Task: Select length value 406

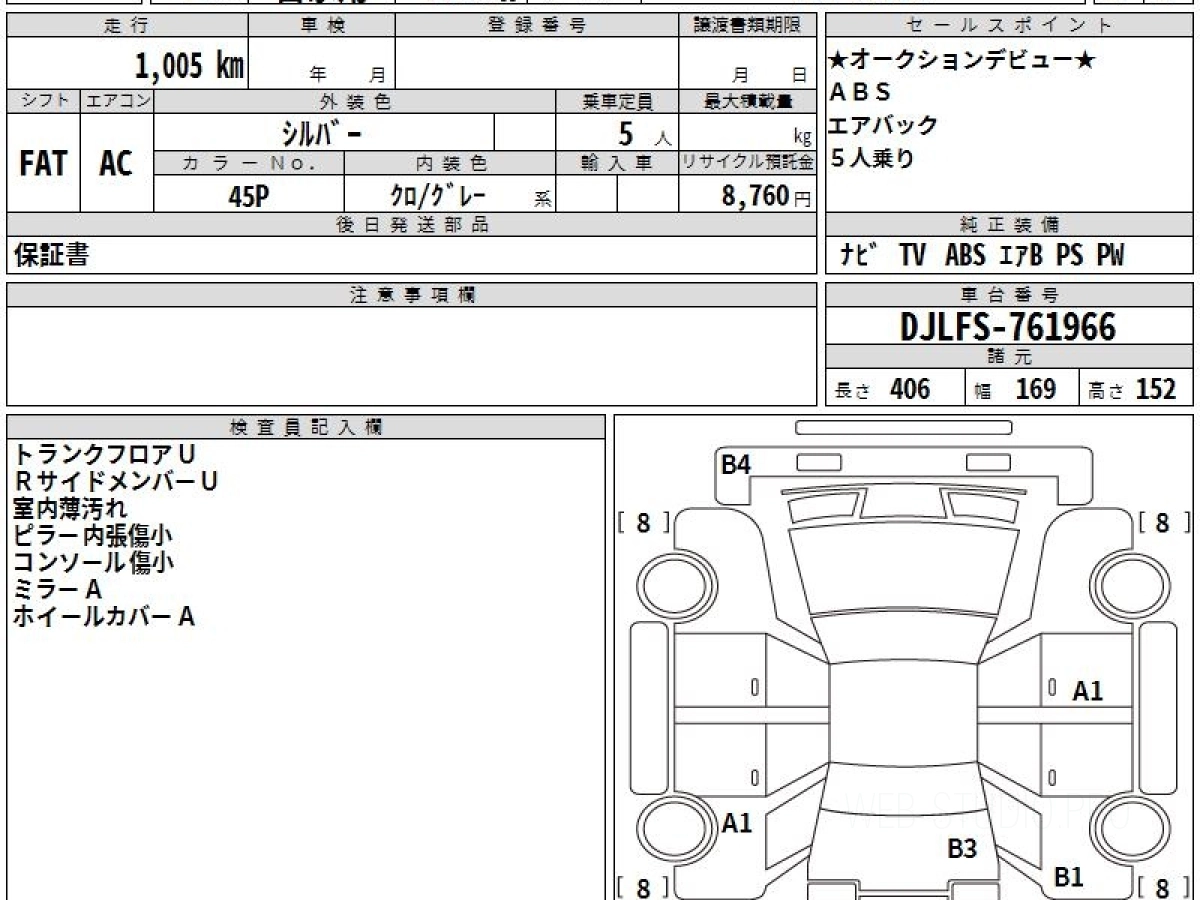Action: click(x=910, y=389)
